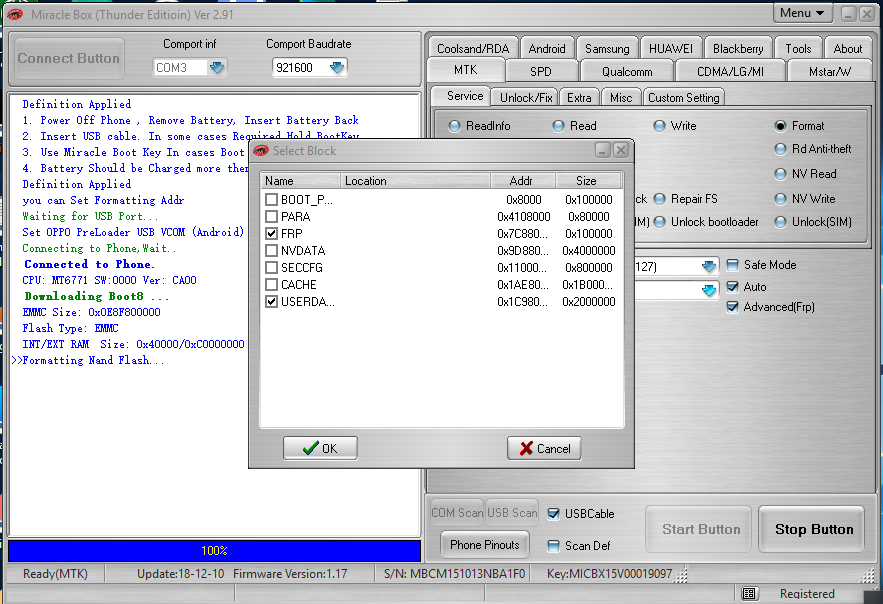Switch to the Coolsand/RDA tab
Image resolution: width=883 pixels, height=604 pixels.
(x=472, y=48)
